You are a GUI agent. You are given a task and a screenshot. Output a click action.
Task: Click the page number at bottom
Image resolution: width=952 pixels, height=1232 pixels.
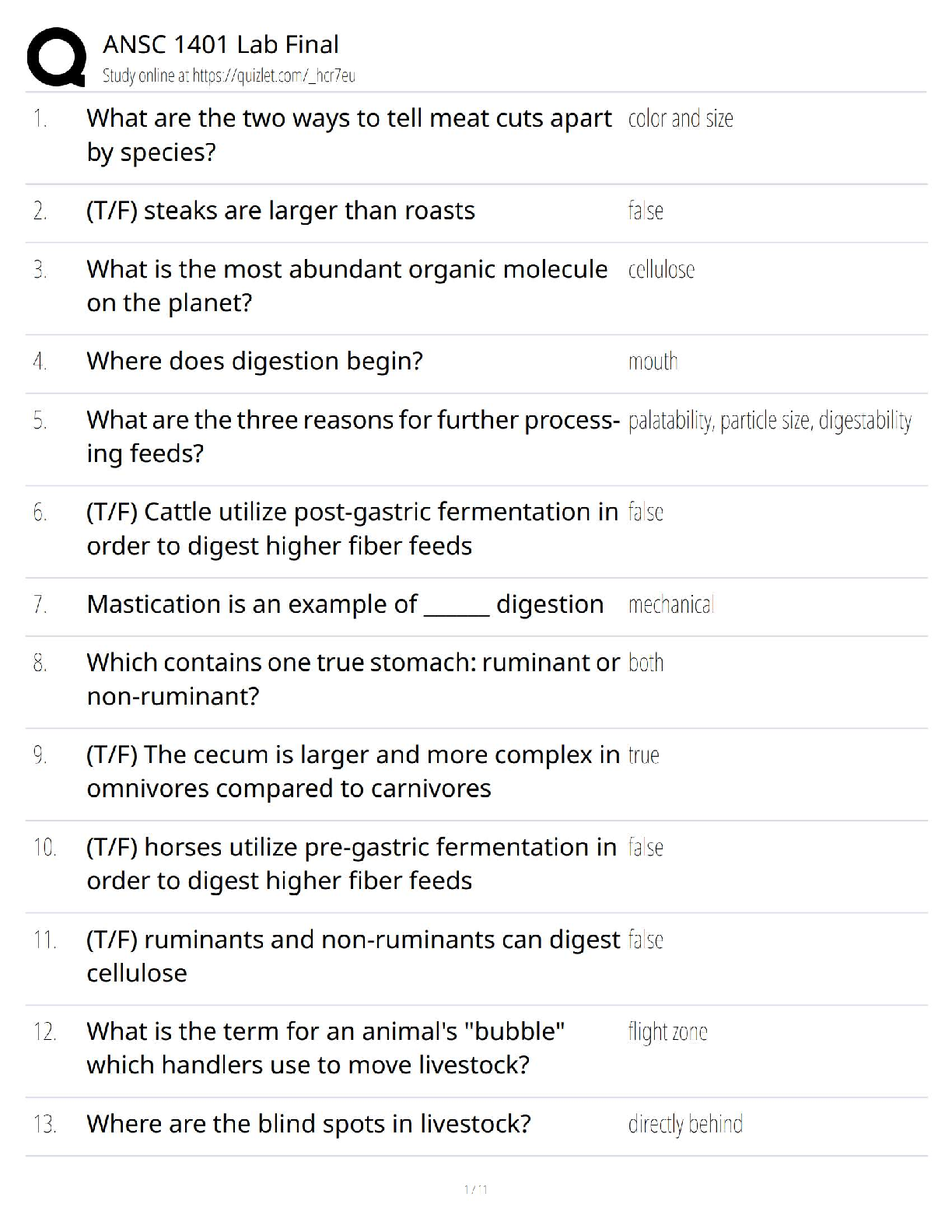[475, 1189]
